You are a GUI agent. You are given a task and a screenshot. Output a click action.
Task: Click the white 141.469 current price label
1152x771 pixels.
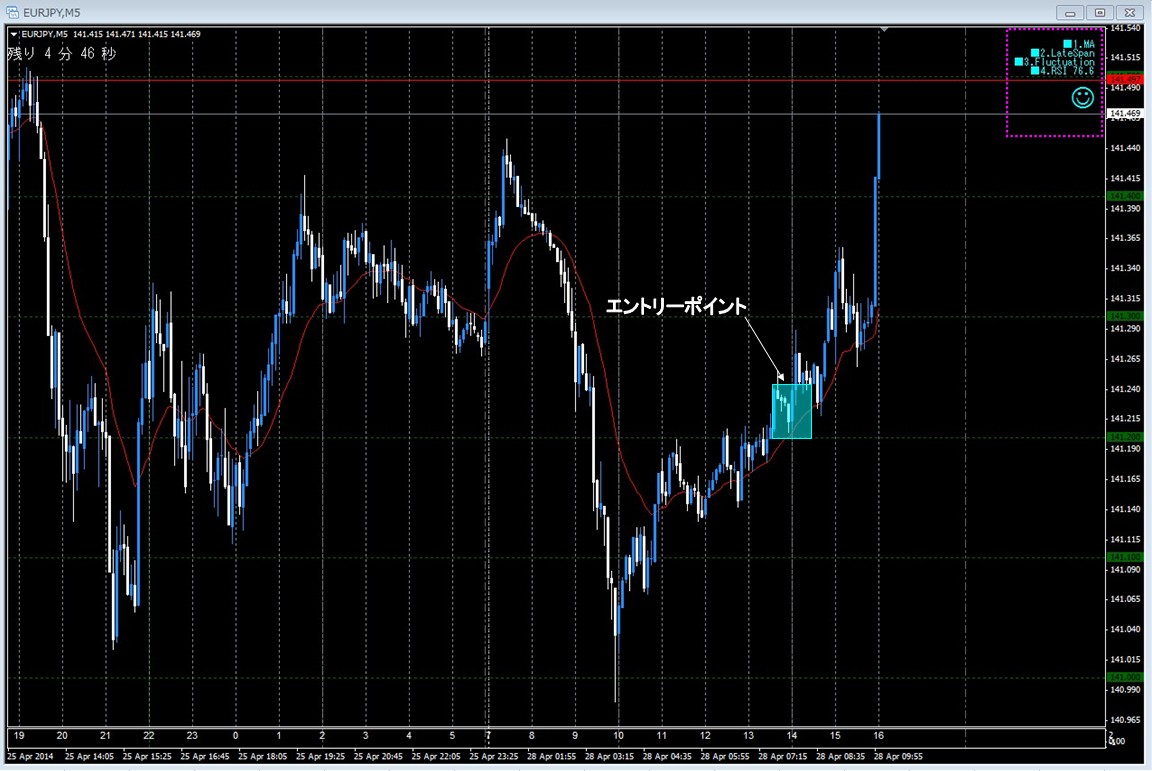pos(1125,114)
